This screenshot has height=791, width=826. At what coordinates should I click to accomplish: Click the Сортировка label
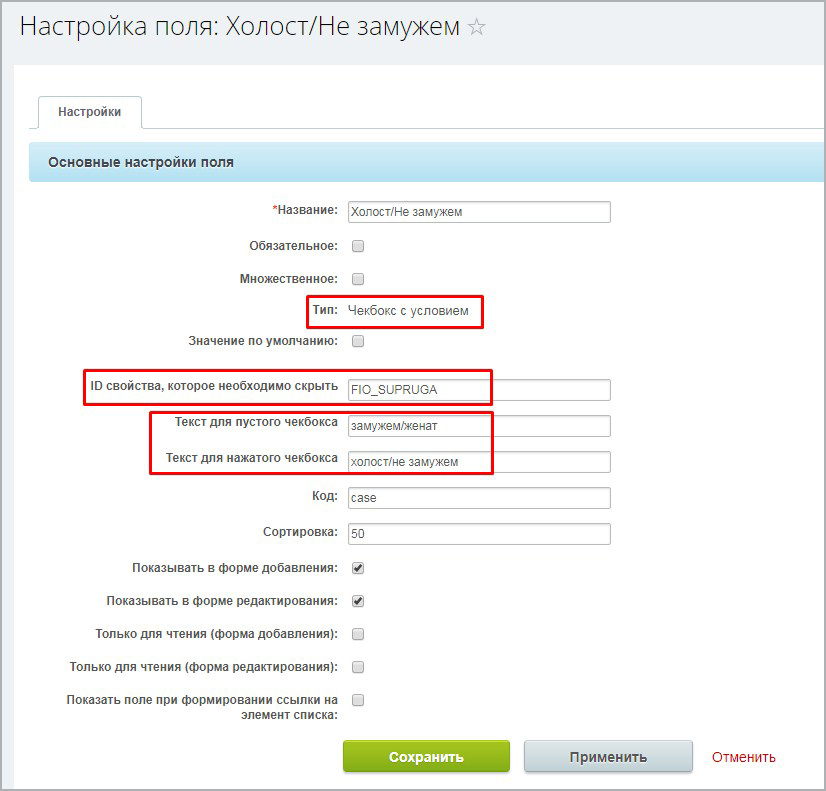click(x=300, y=532)
